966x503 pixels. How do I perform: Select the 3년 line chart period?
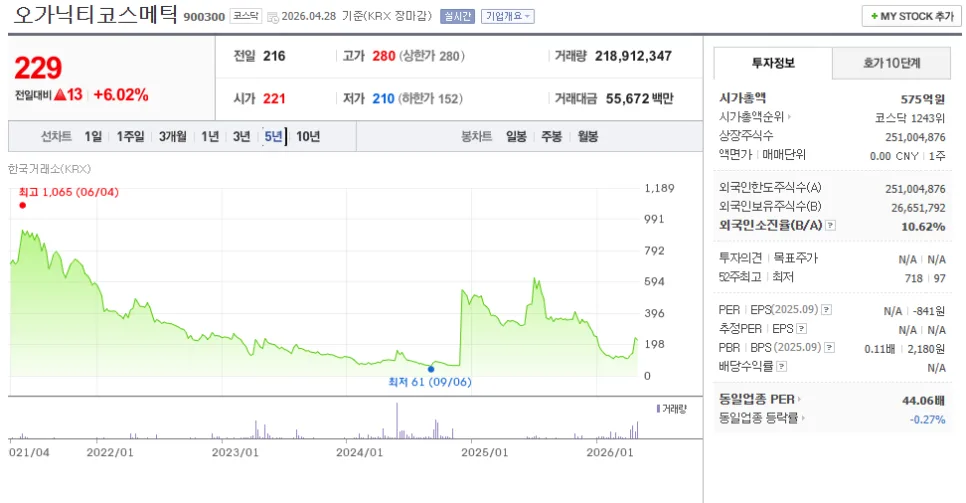(x=242, y=136)
